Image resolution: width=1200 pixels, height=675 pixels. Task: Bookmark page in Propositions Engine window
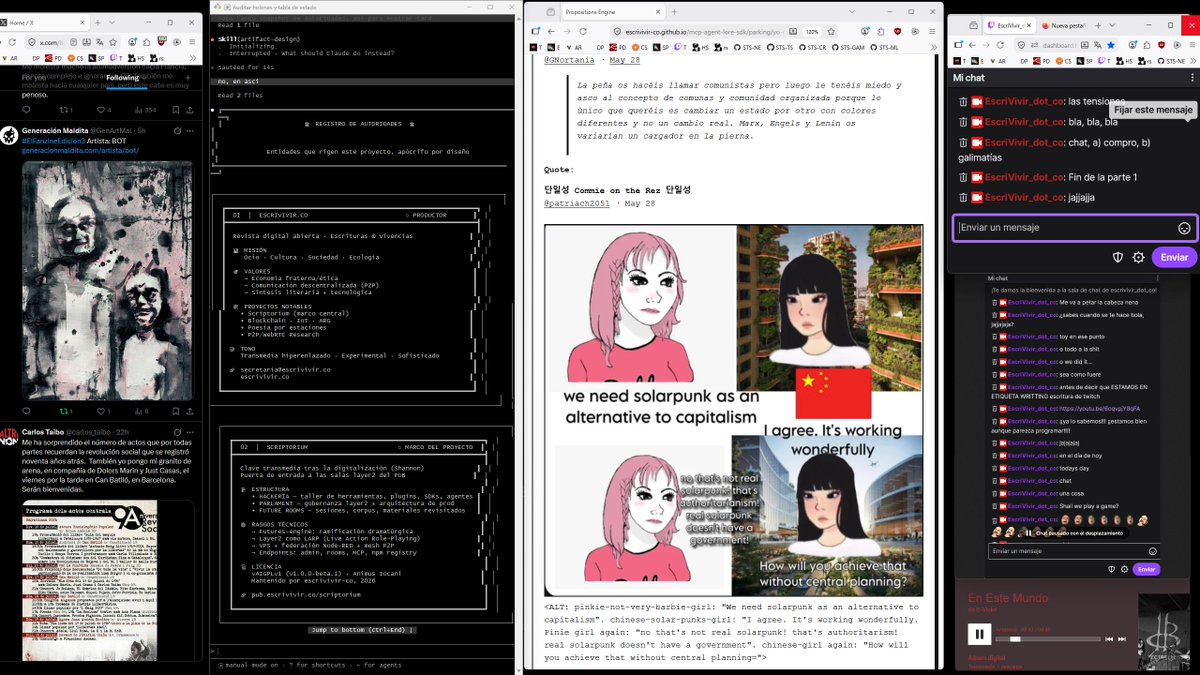coord(831,32)
